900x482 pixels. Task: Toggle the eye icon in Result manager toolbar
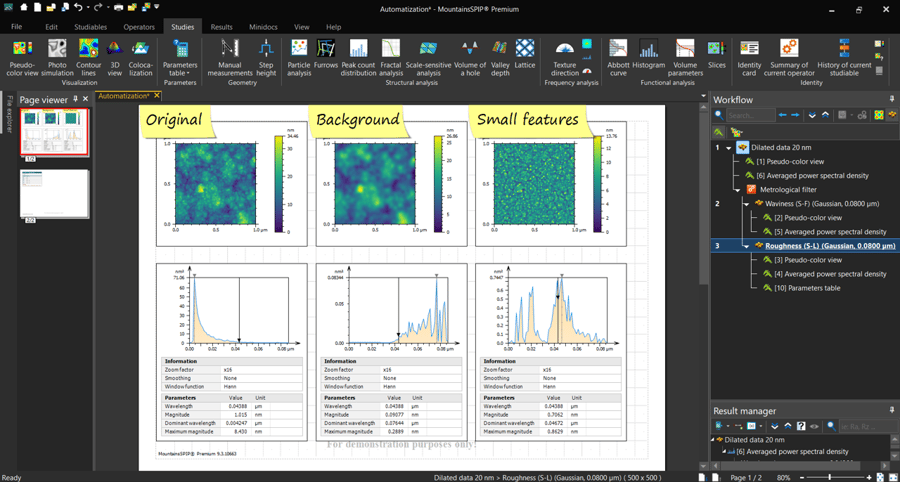pos(813,426)
